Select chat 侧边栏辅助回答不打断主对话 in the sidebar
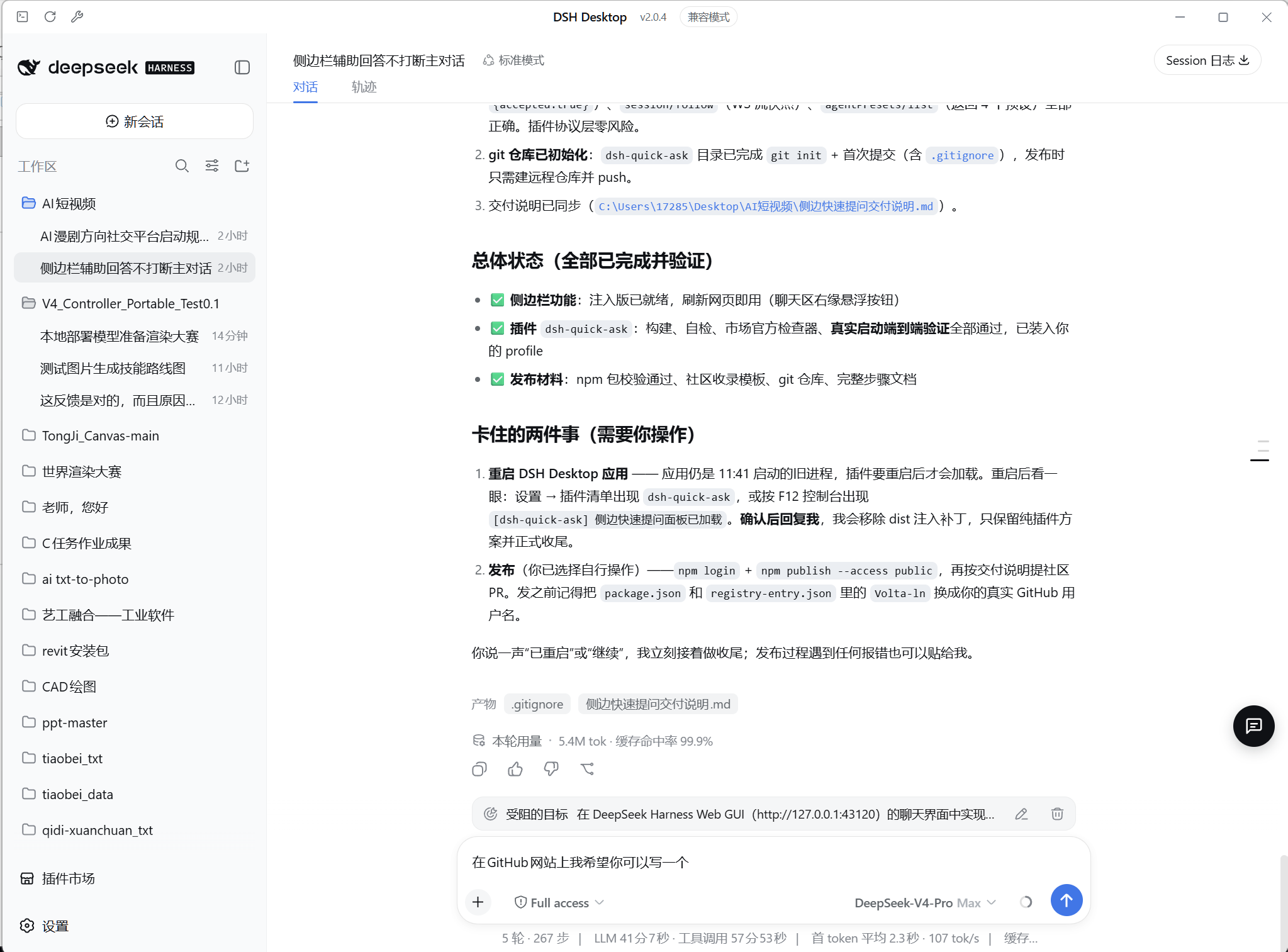Viewport: 1288px width, 952px height. point(135,268)
